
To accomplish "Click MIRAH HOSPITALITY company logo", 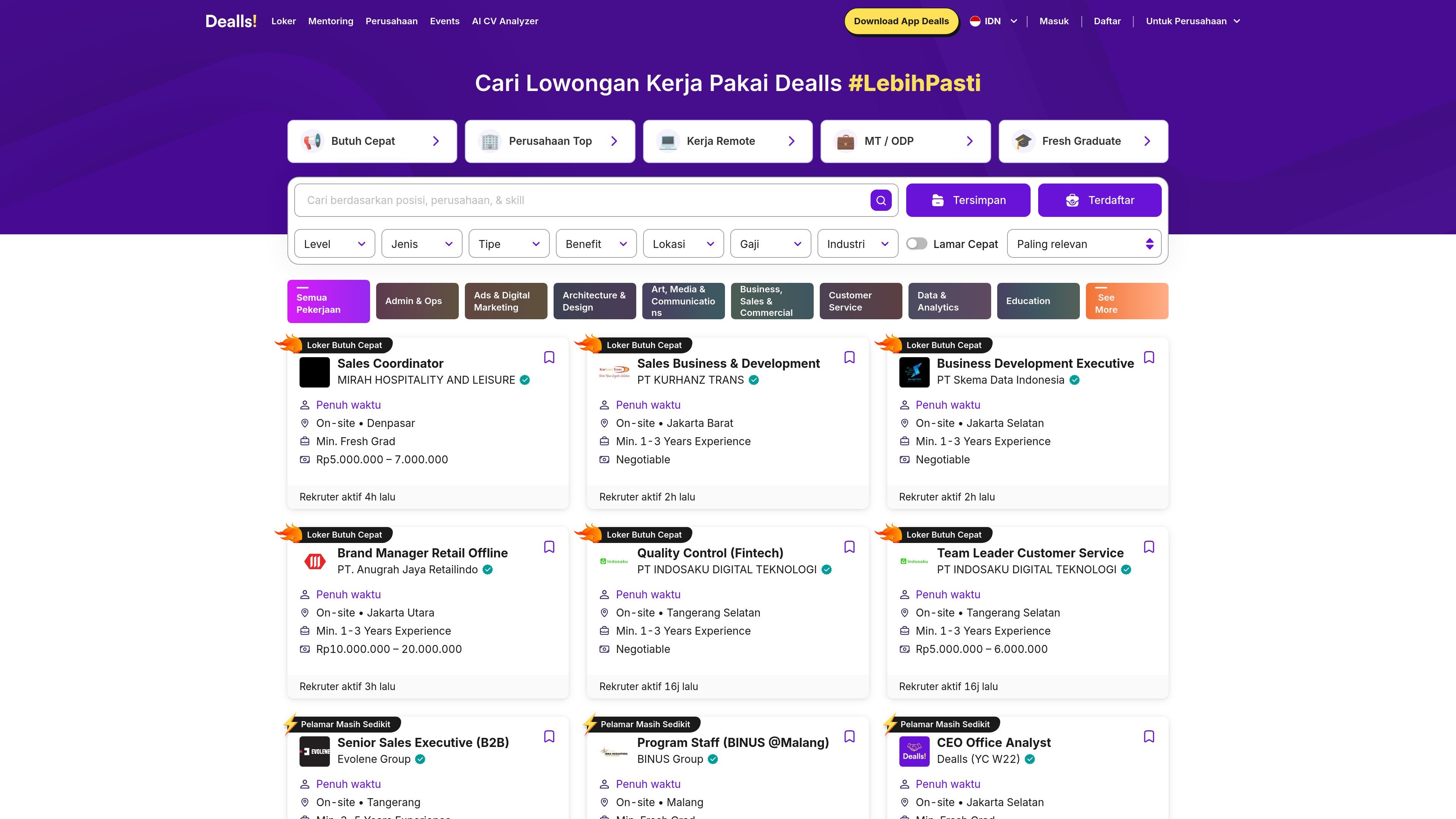I will pos(314,372).
